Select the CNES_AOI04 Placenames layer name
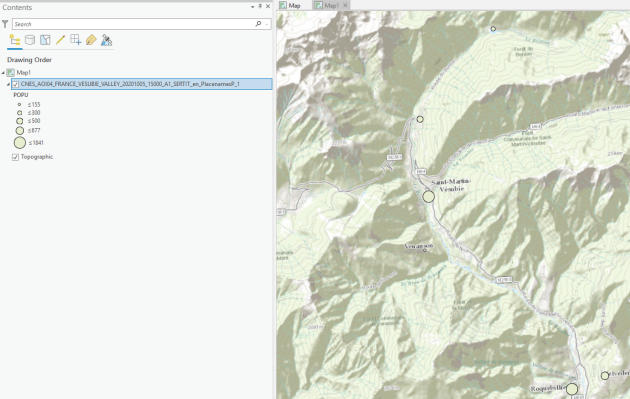630x399 pixels. tap(130, 84)
